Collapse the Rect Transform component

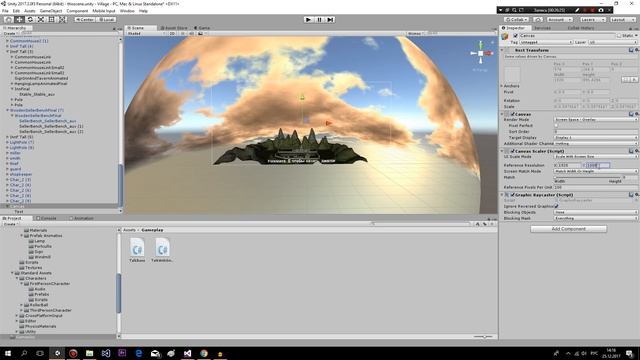coord(502,50)
